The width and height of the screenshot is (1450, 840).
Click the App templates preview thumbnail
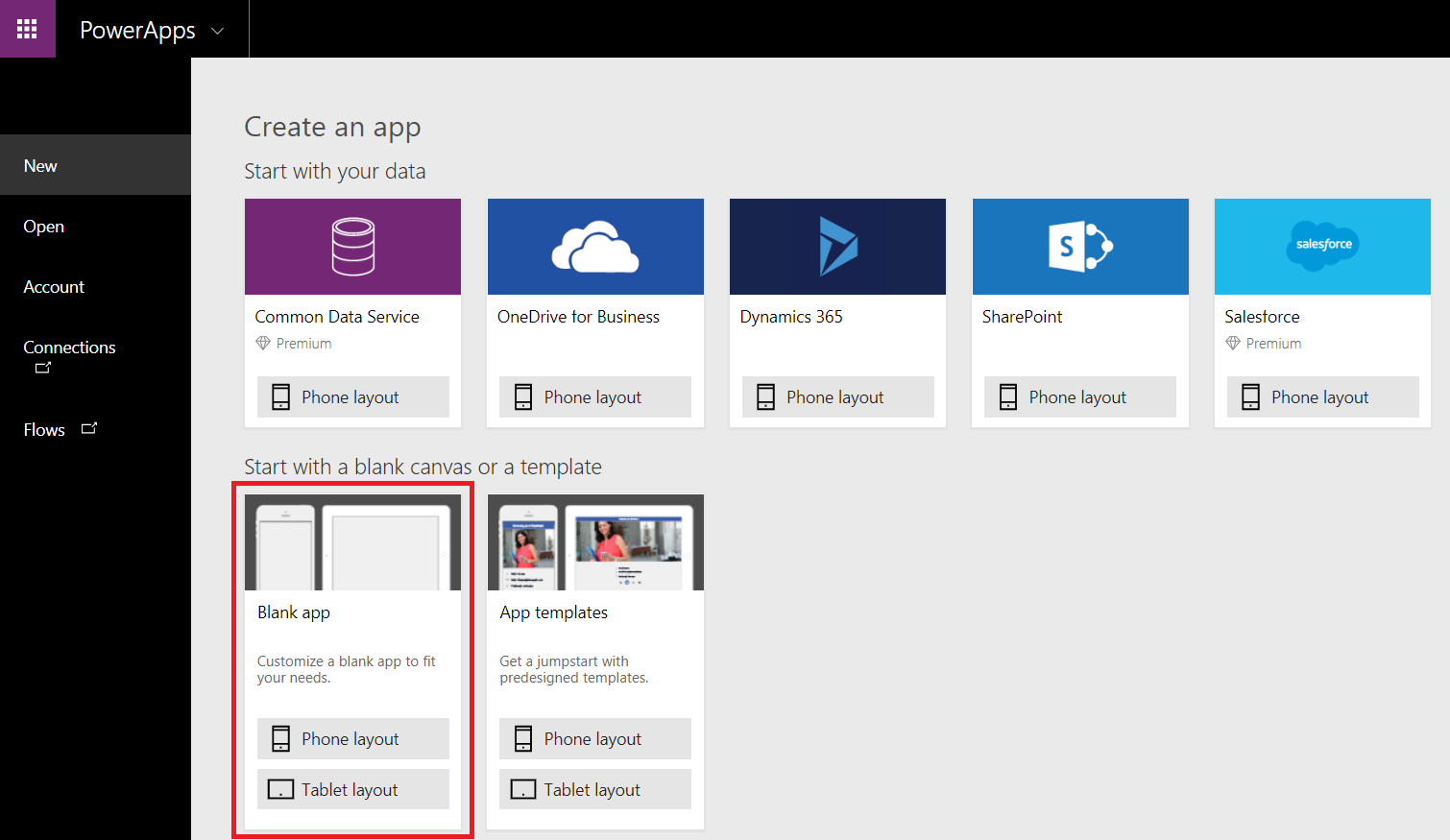pos(595,542)
